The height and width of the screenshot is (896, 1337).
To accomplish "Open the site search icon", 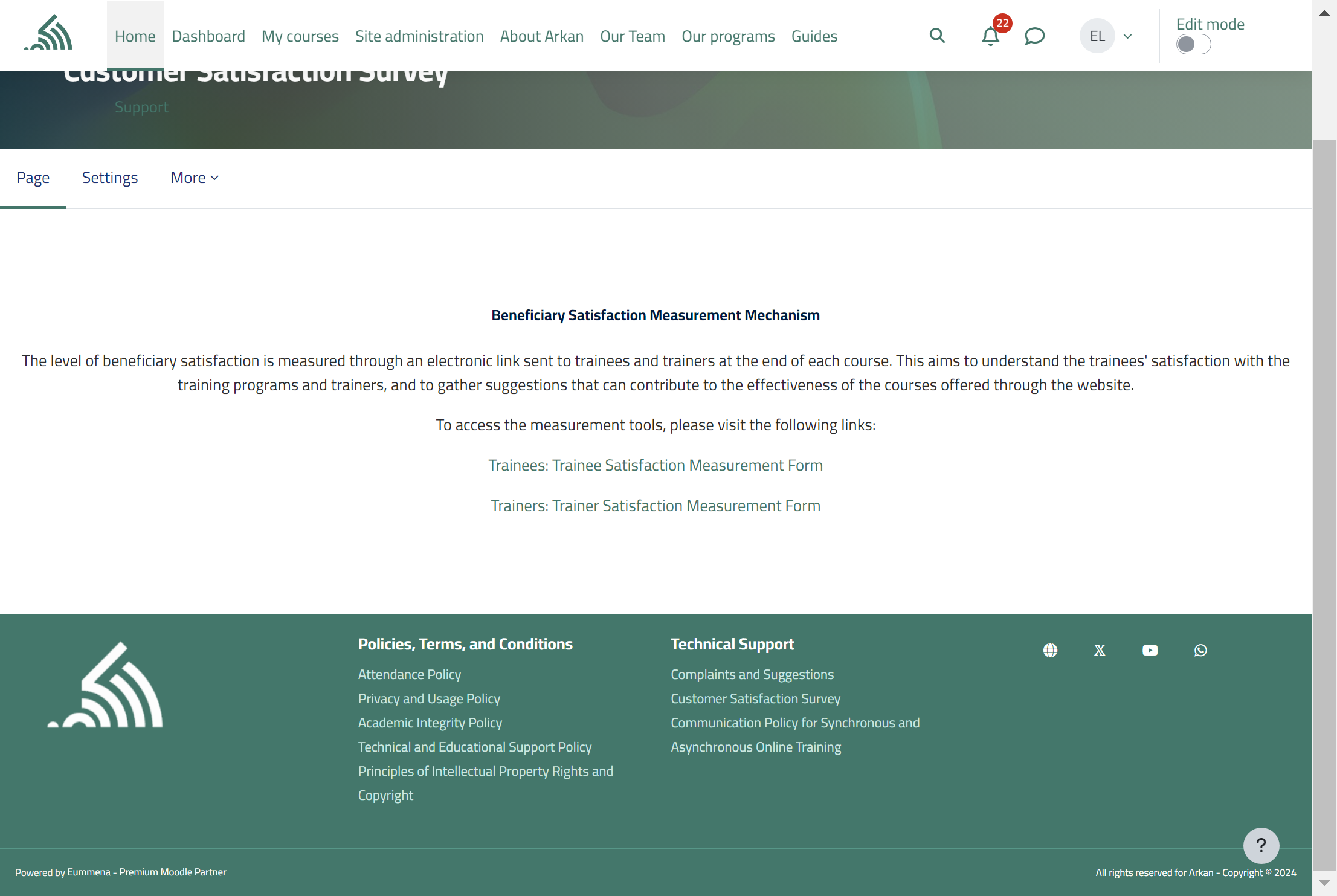I will (x=937, y=36).
